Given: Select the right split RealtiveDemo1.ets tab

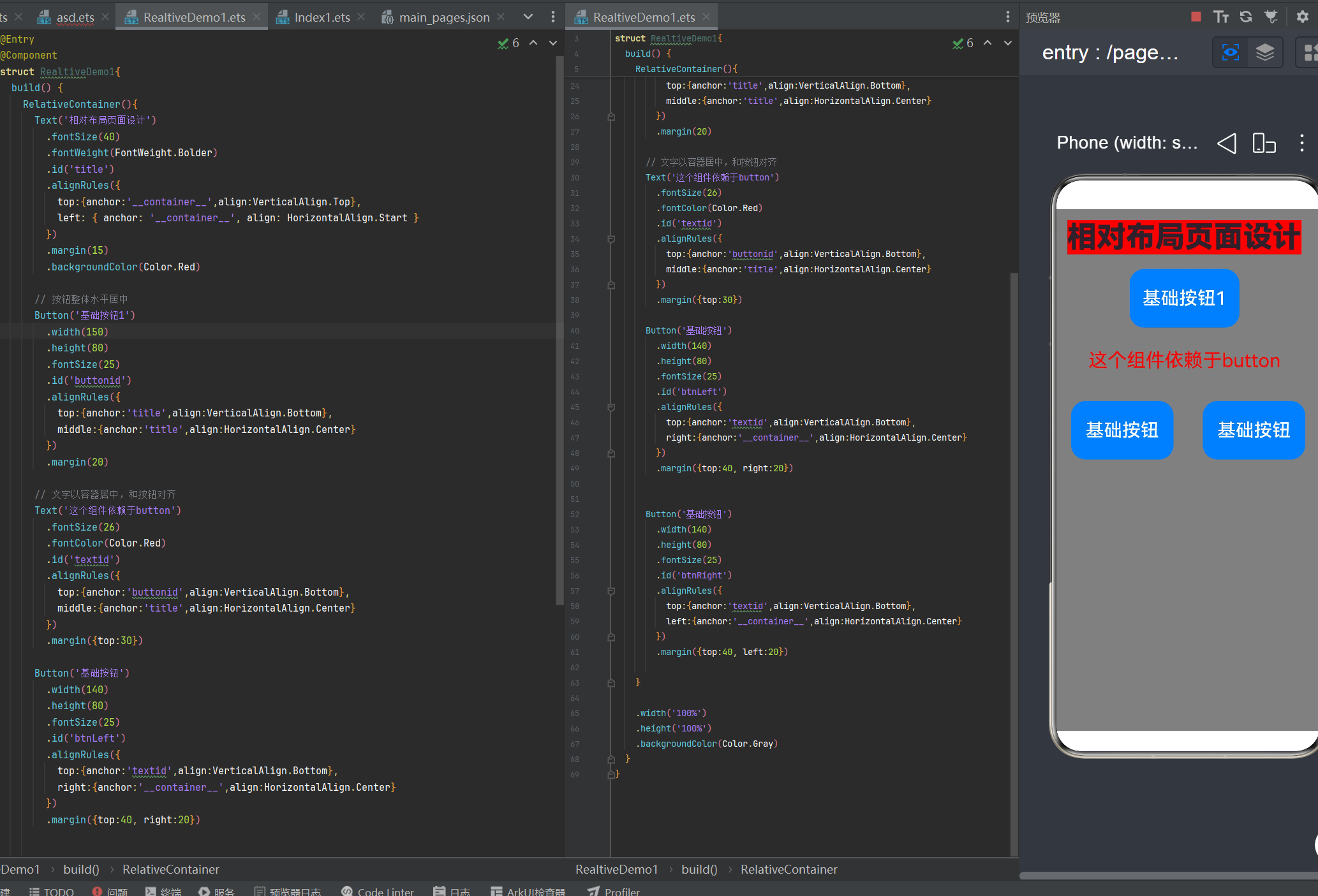Looking at the screenshot, I should click(x=644, y=17).
